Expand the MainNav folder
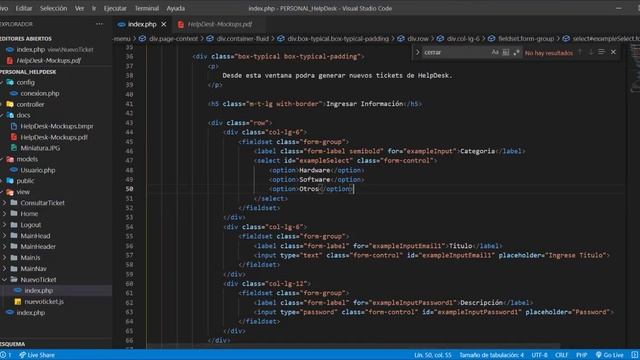This screenshot has height=360, width=640. [x=33, y=269]
